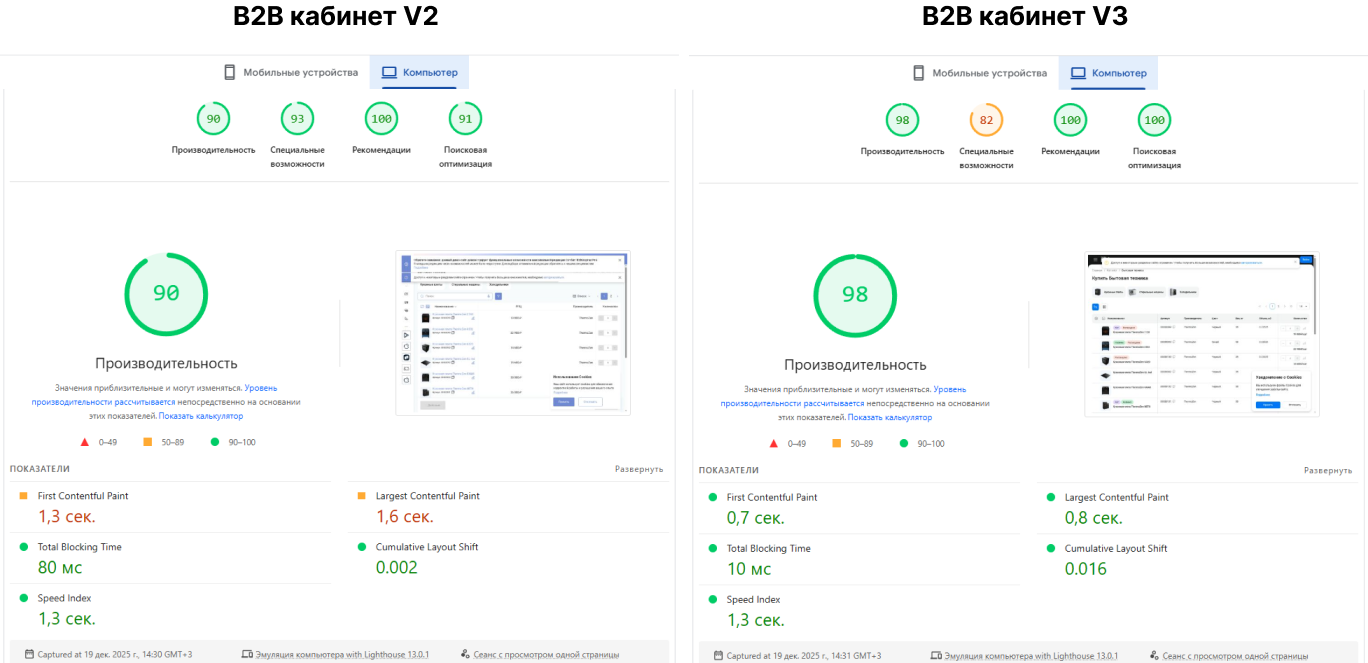Click the small 90 performance gauge in left report
The height and width of the screenshot is (663, 1368).
coord(213,119)
